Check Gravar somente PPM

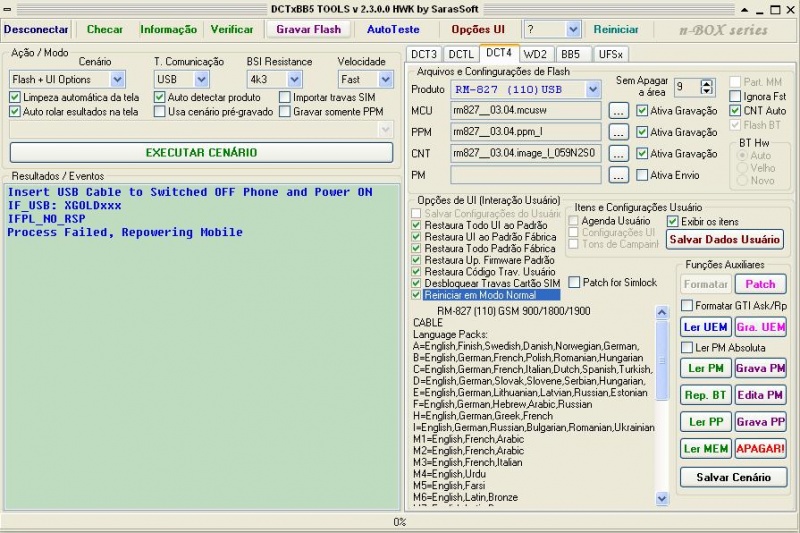click(x=285, y=111)
